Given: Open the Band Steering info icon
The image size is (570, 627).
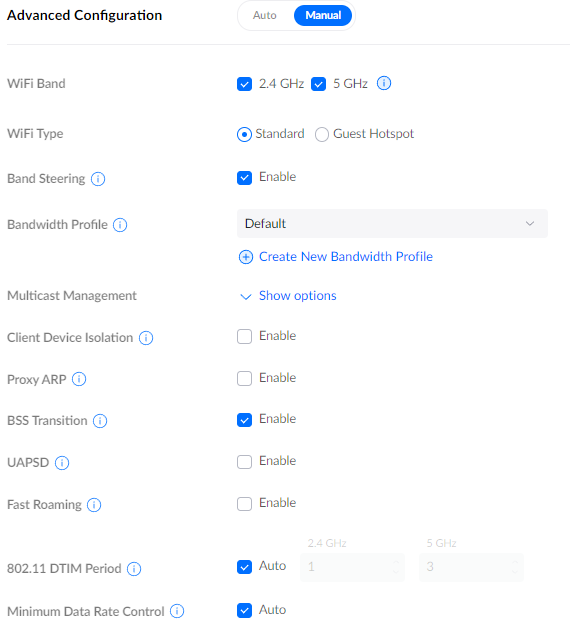Looking at the screenshot, I should (x=98, y=179).
